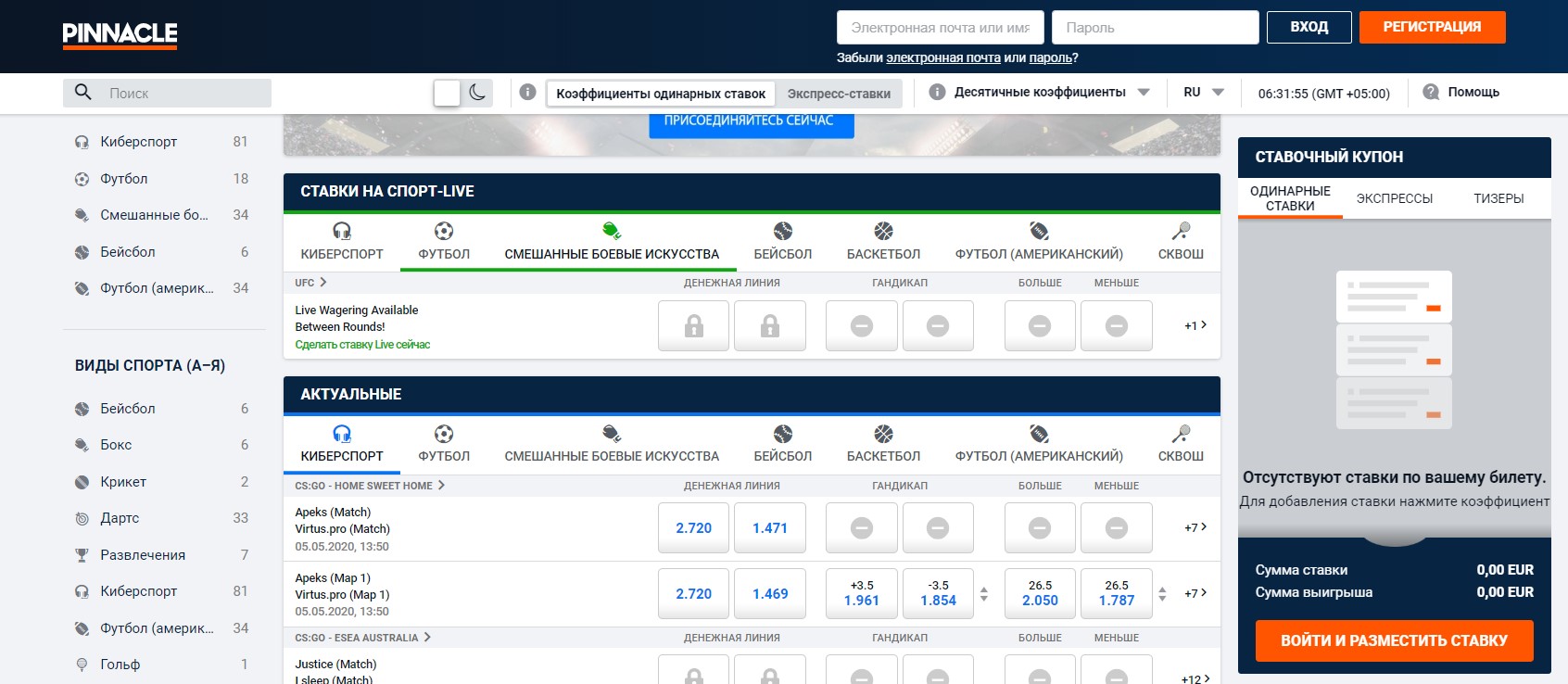Pick over 26.5 at odds 2.050
Screen dimensions: 1568x684
(1040, 594)
